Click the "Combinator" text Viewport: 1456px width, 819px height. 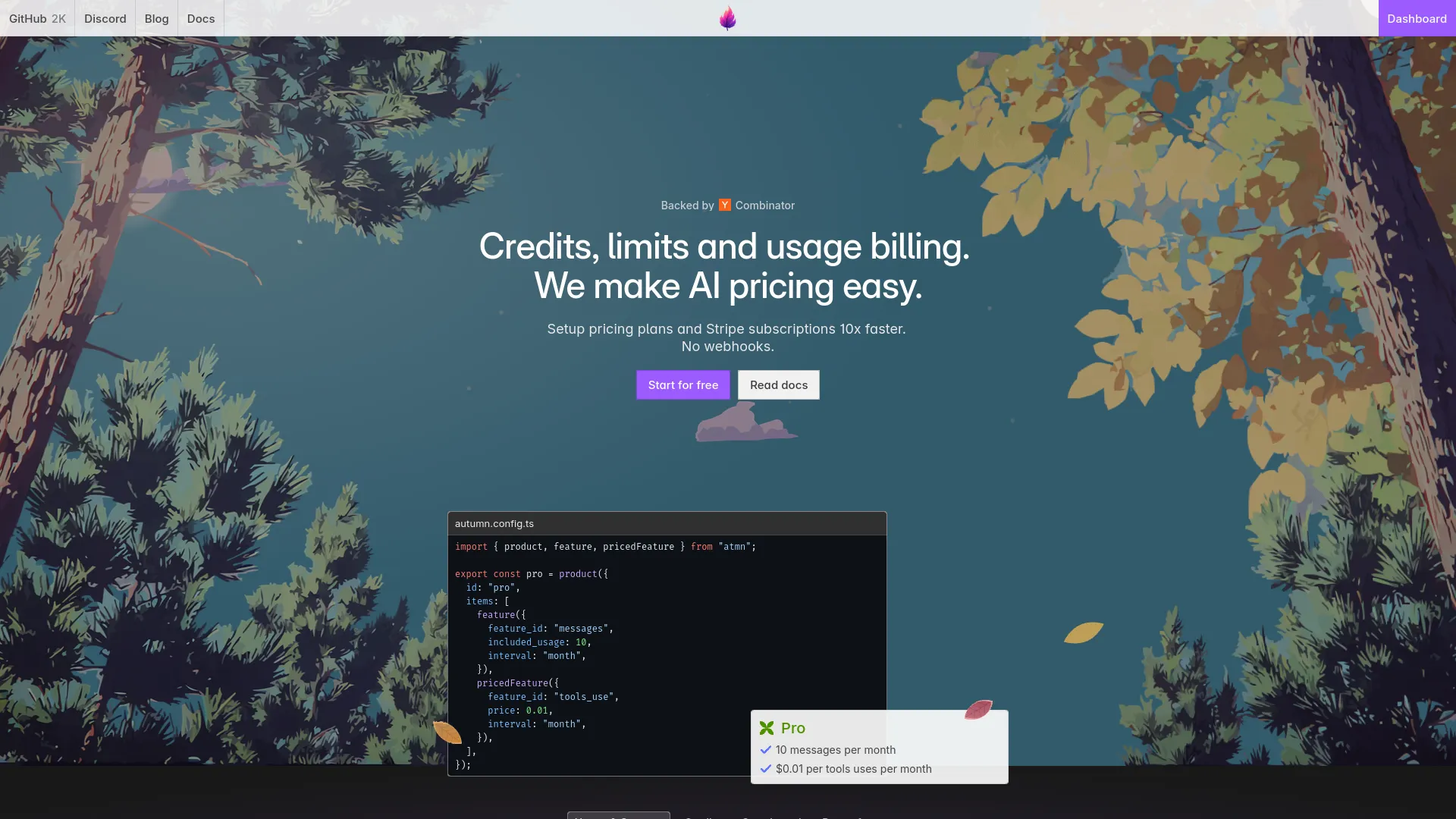(765, 206)
